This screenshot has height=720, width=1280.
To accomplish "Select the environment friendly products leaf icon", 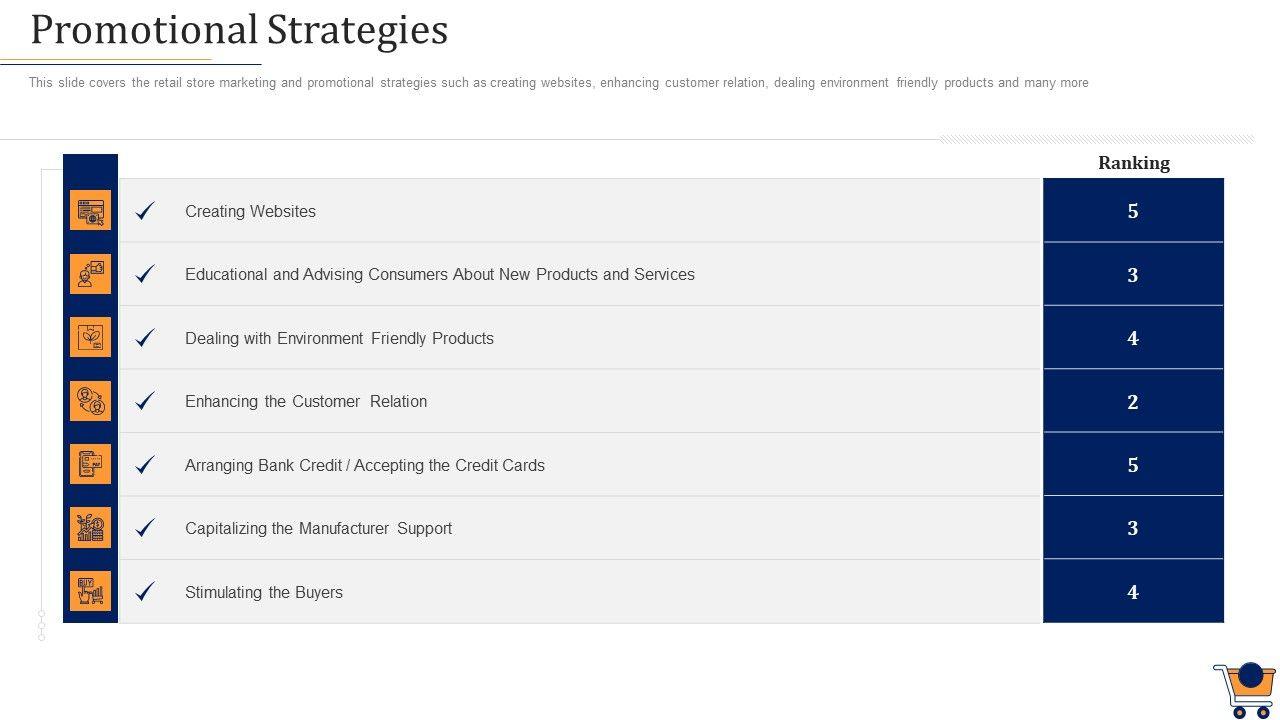I will (90, 338).
